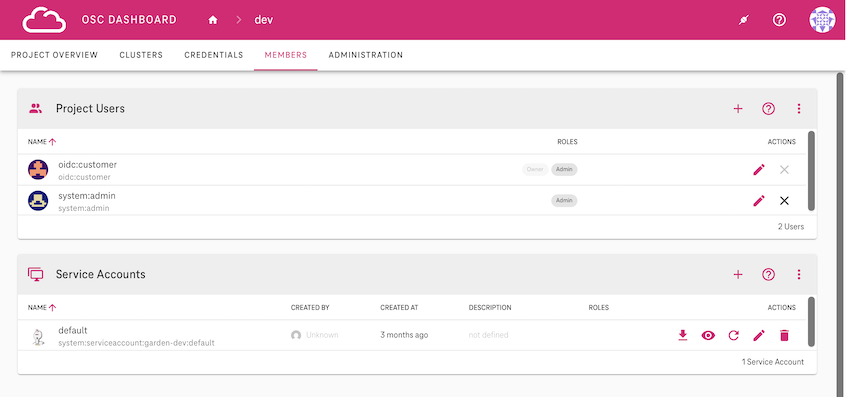The image size is (846, 397).
Task: Open help for Service Accounts
Action: pyautogui.click(x=768, y=274)
